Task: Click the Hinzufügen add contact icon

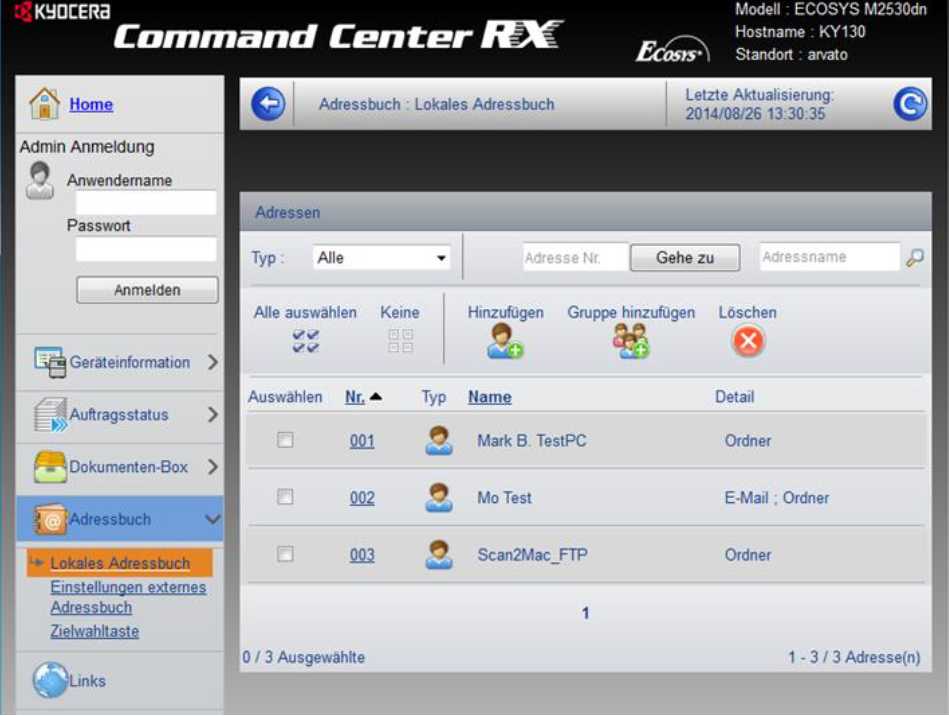Action: point(505,342)
